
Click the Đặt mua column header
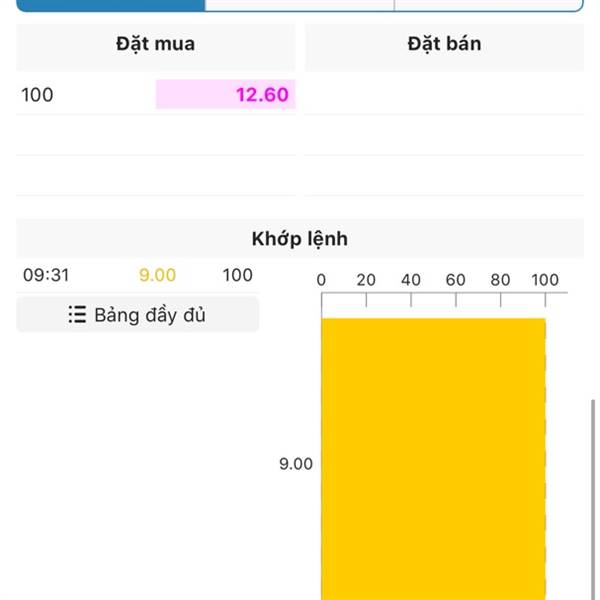coord(156,44)
